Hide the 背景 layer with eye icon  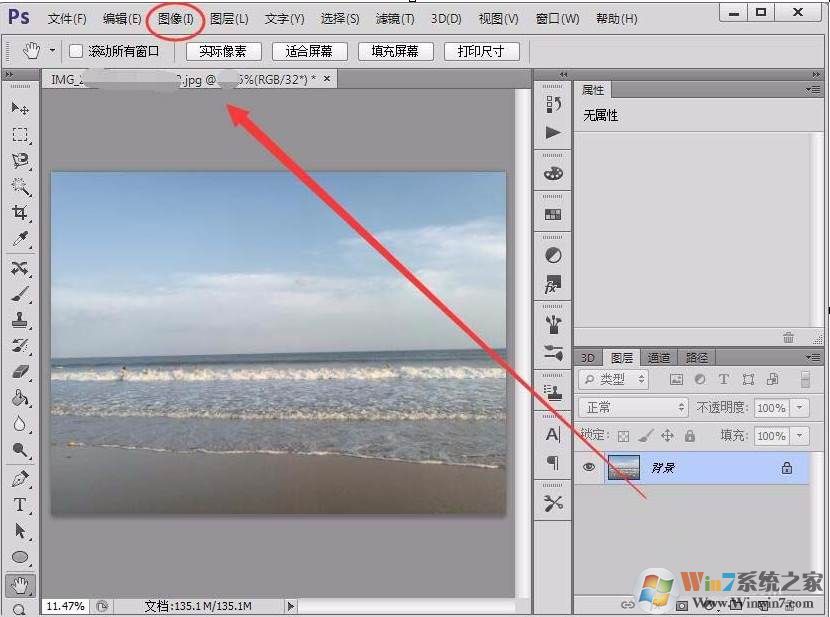click(x=589, y=467)
